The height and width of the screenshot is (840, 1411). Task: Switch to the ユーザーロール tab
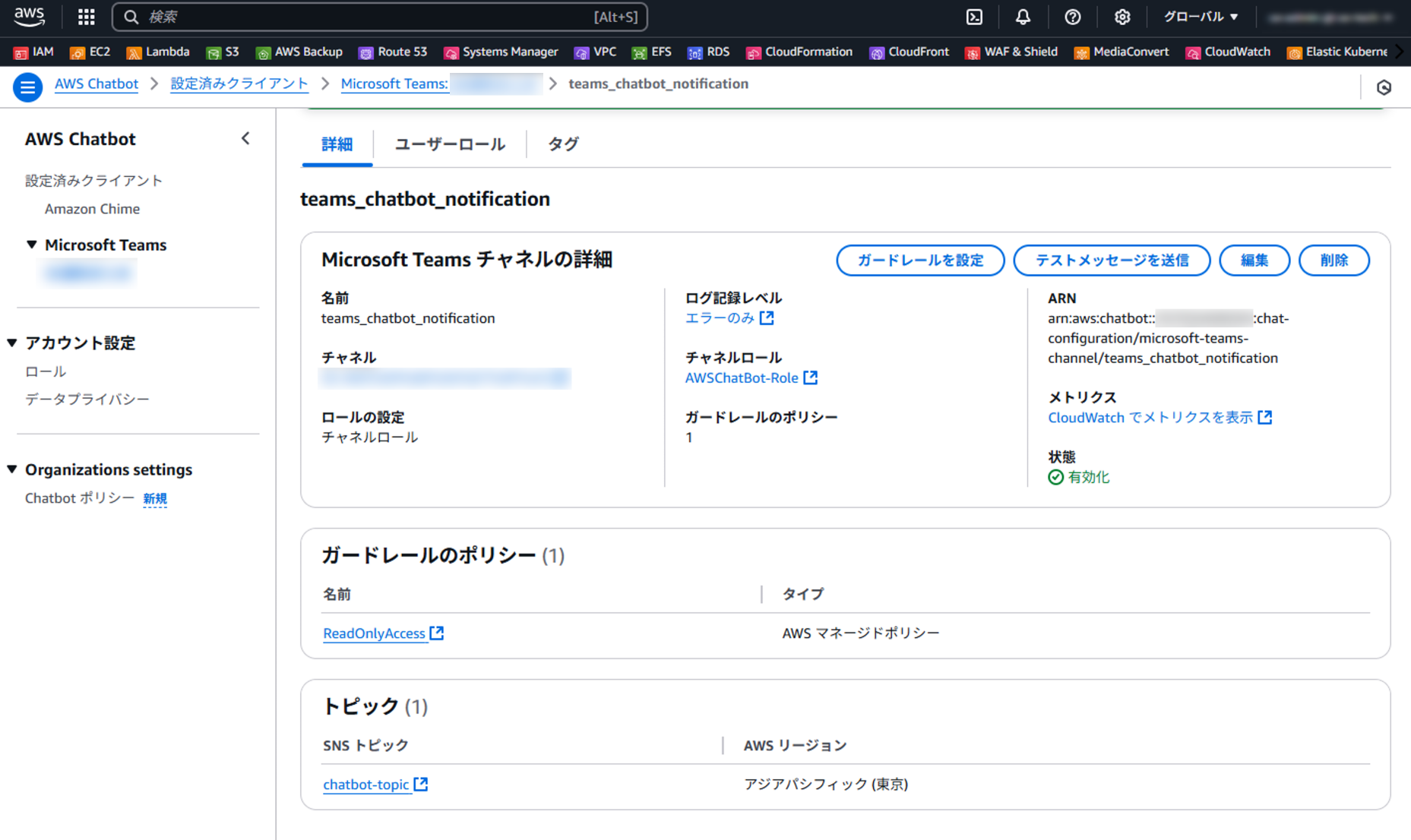(449, 144)
